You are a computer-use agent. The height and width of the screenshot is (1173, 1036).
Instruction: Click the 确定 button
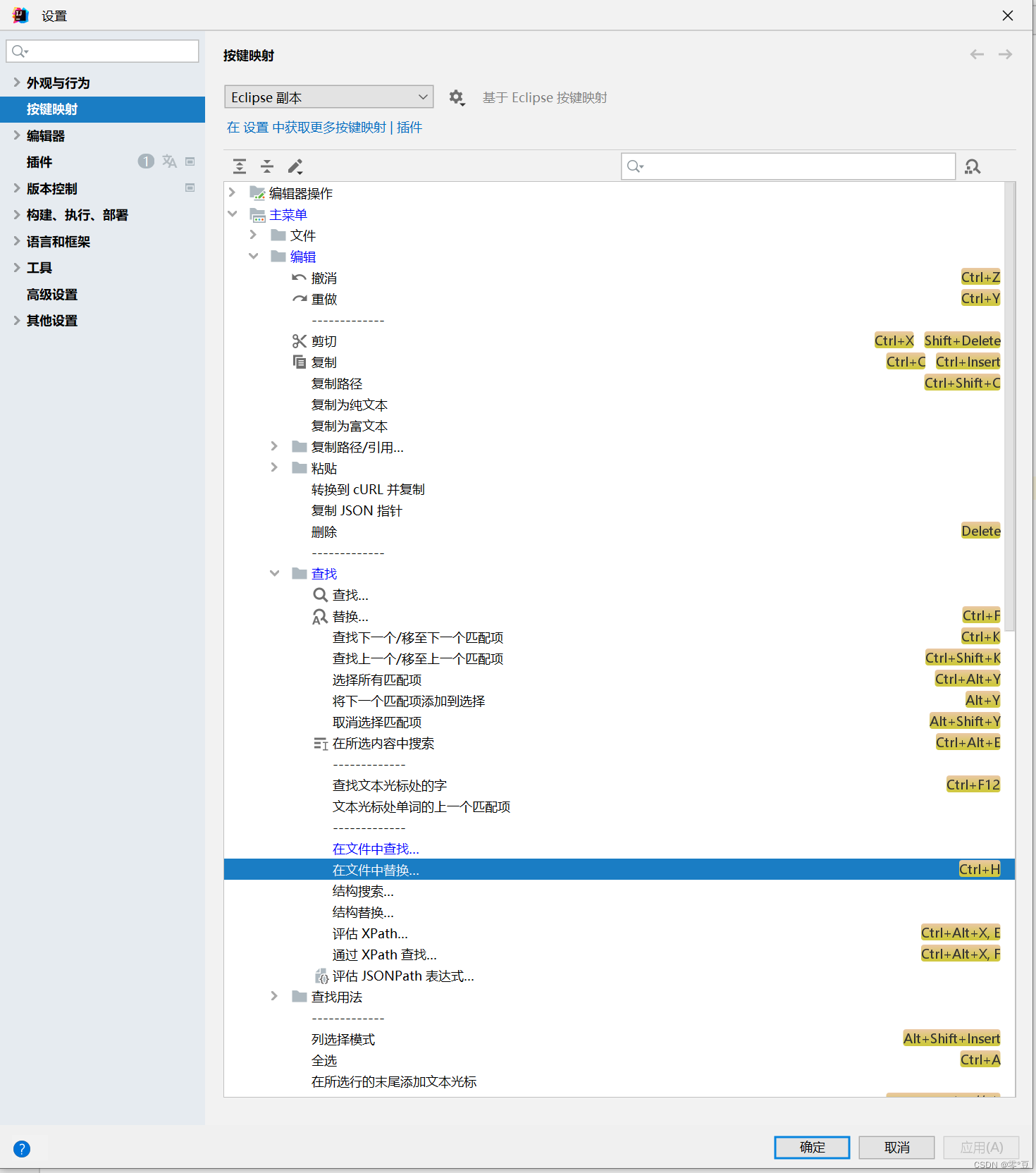click(x=812, y=1148)
